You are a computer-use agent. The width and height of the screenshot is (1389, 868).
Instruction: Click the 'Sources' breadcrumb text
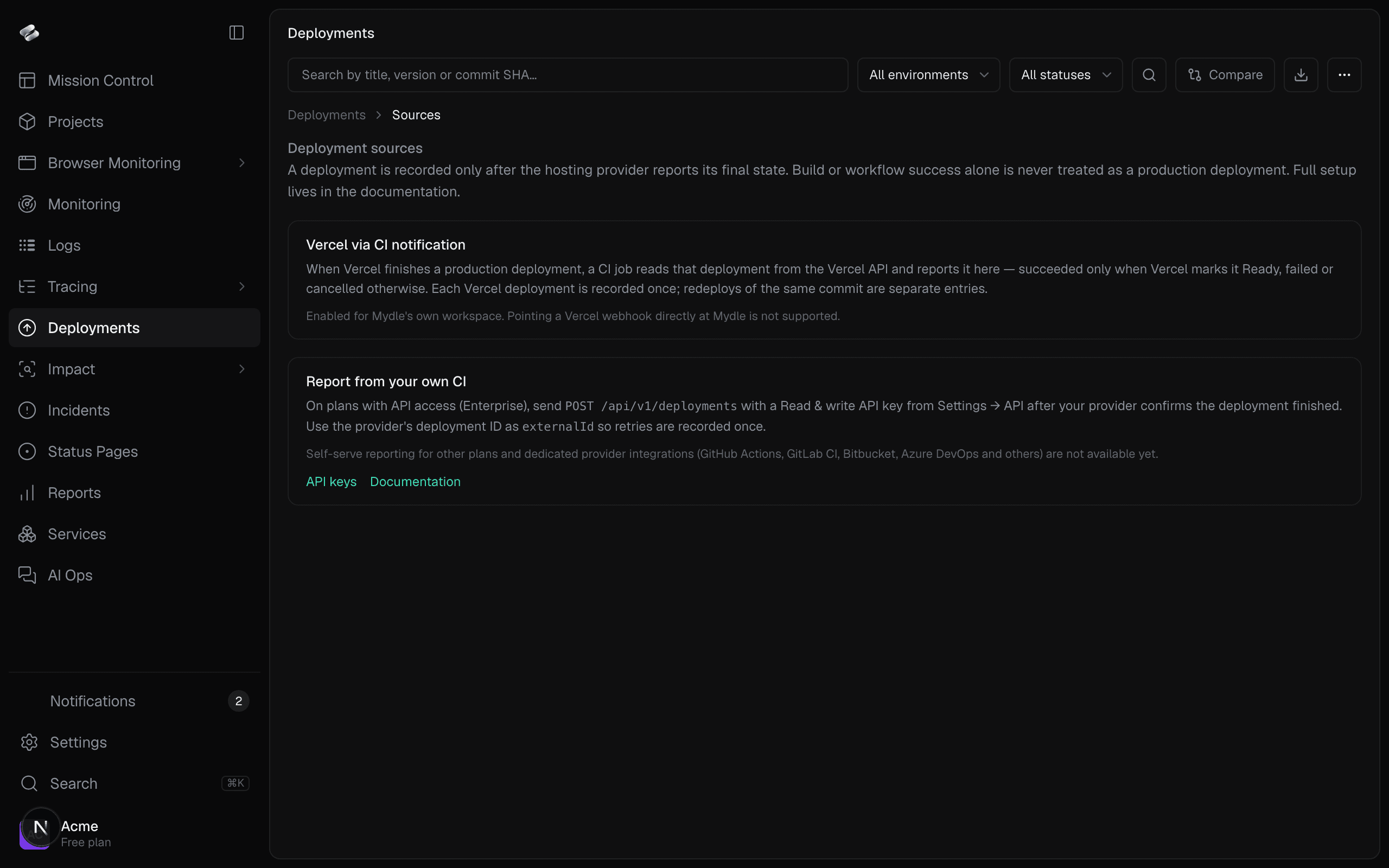click(416, 115)
